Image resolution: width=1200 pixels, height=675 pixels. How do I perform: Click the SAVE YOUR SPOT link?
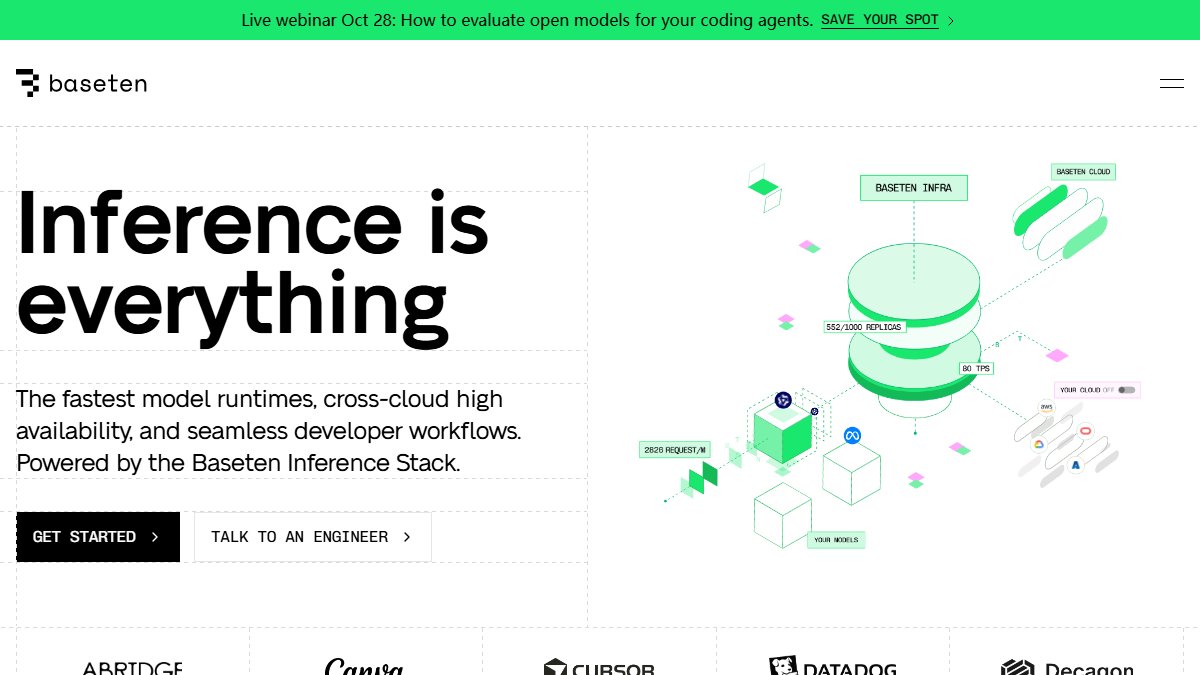coord(880,20)
